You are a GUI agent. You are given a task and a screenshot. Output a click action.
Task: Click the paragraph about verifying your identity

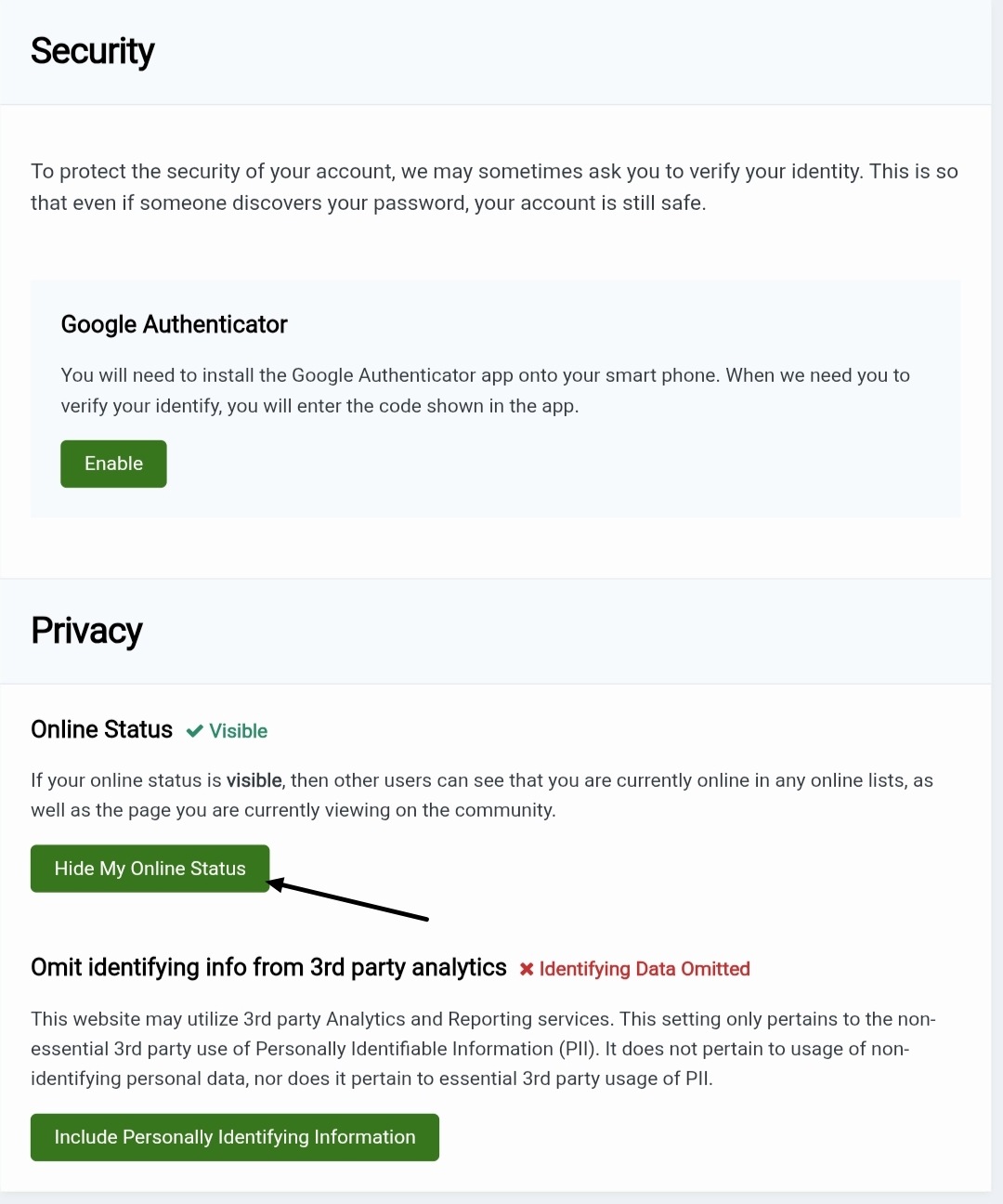tap(494, 187)
